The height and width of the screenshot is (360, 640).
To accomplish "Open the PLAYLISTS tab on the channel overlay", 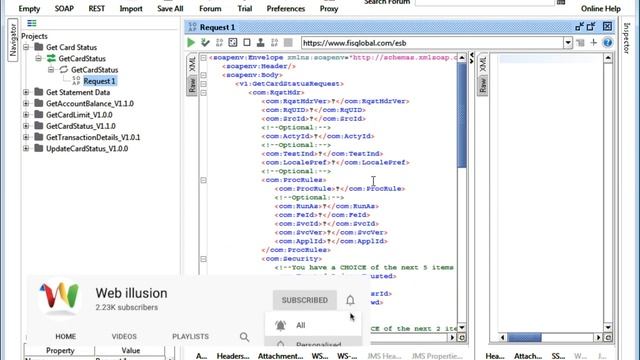I will (190, 337).
